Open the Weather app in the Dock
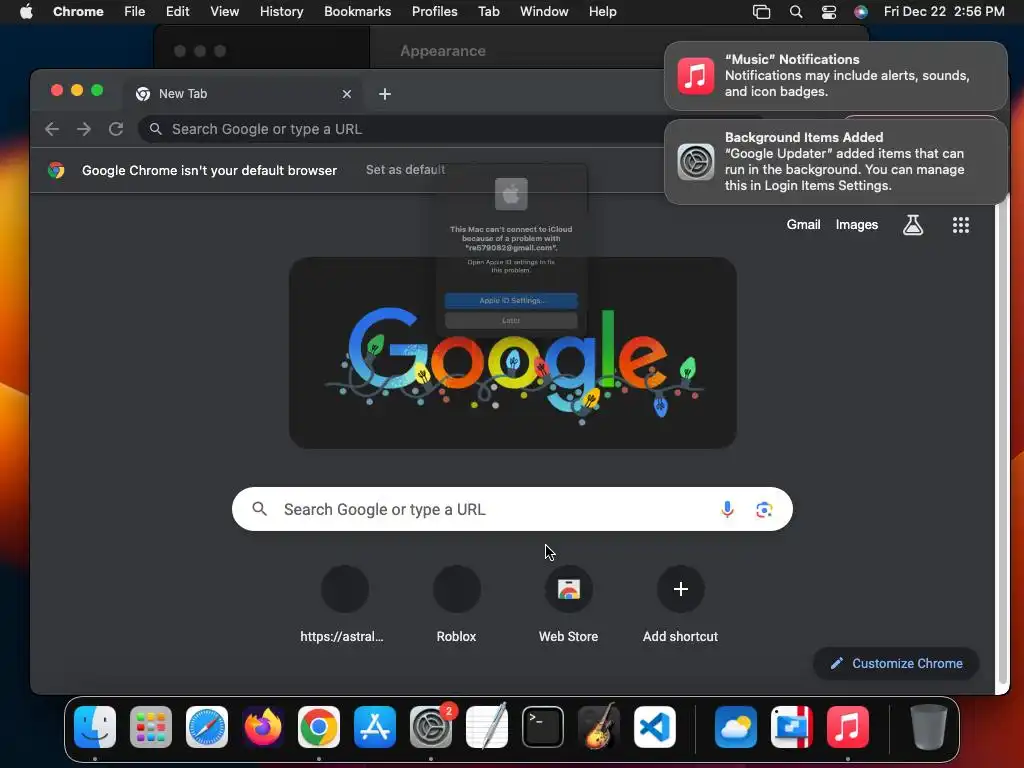This screenshot has height=768, width=1024. click(736, 727)
